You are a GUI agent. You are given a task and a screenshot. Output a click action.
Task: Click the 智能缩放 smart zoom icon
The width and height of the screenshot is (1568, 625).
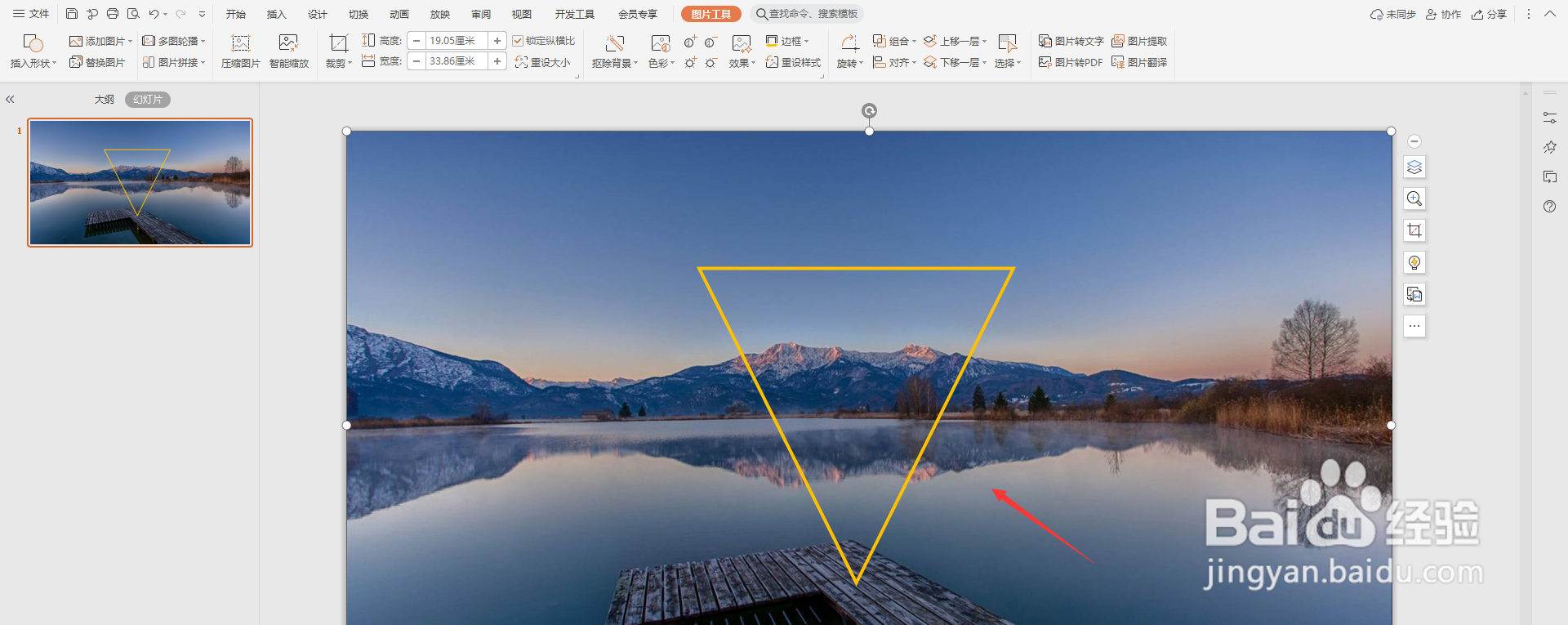[288, 42]
